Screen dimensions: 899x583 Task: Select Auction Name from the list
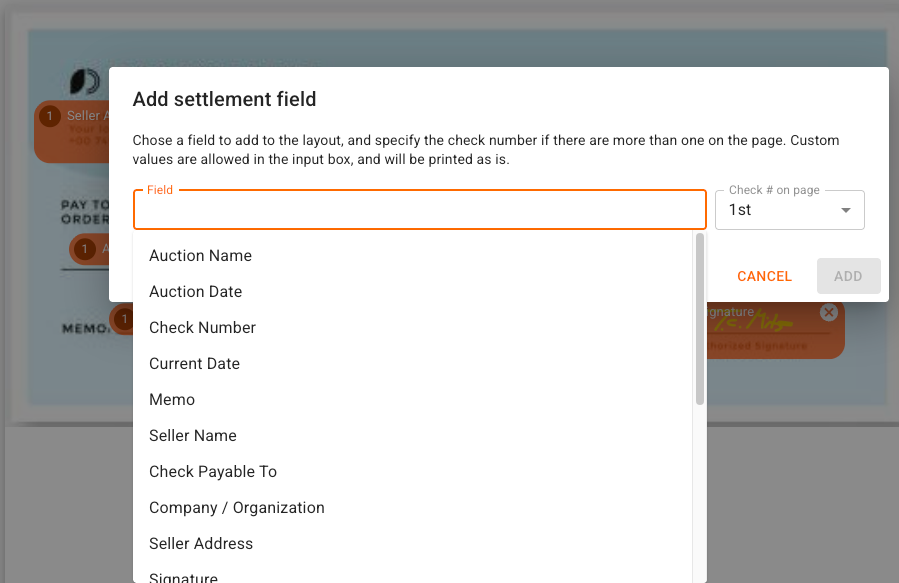click(x=200, y=256)
